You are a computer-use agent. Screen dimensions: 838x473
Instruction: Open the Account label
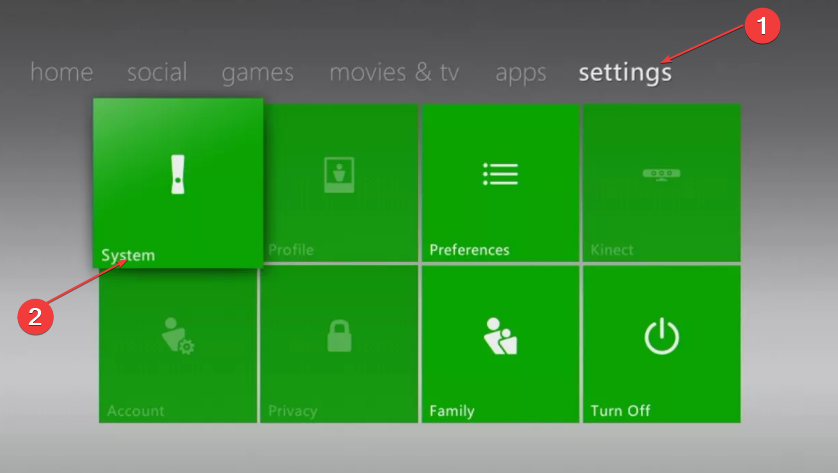pyautogui.click(x=135, y=410)
